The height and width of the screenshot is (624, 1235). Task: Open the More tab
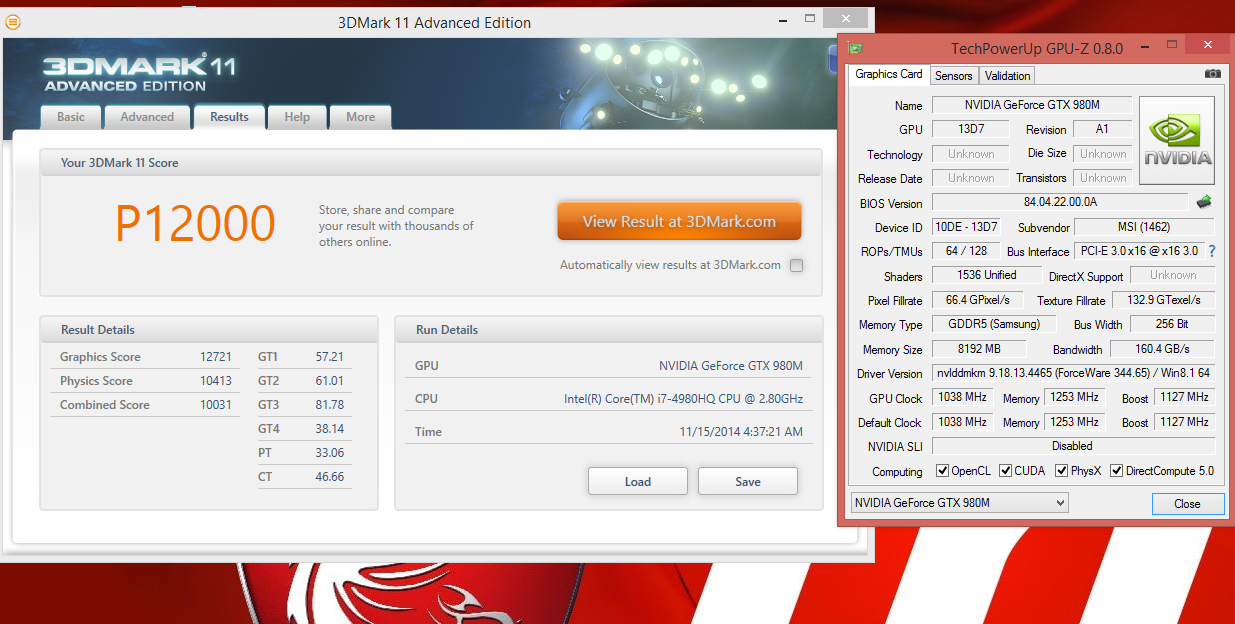tap(361, 117)
